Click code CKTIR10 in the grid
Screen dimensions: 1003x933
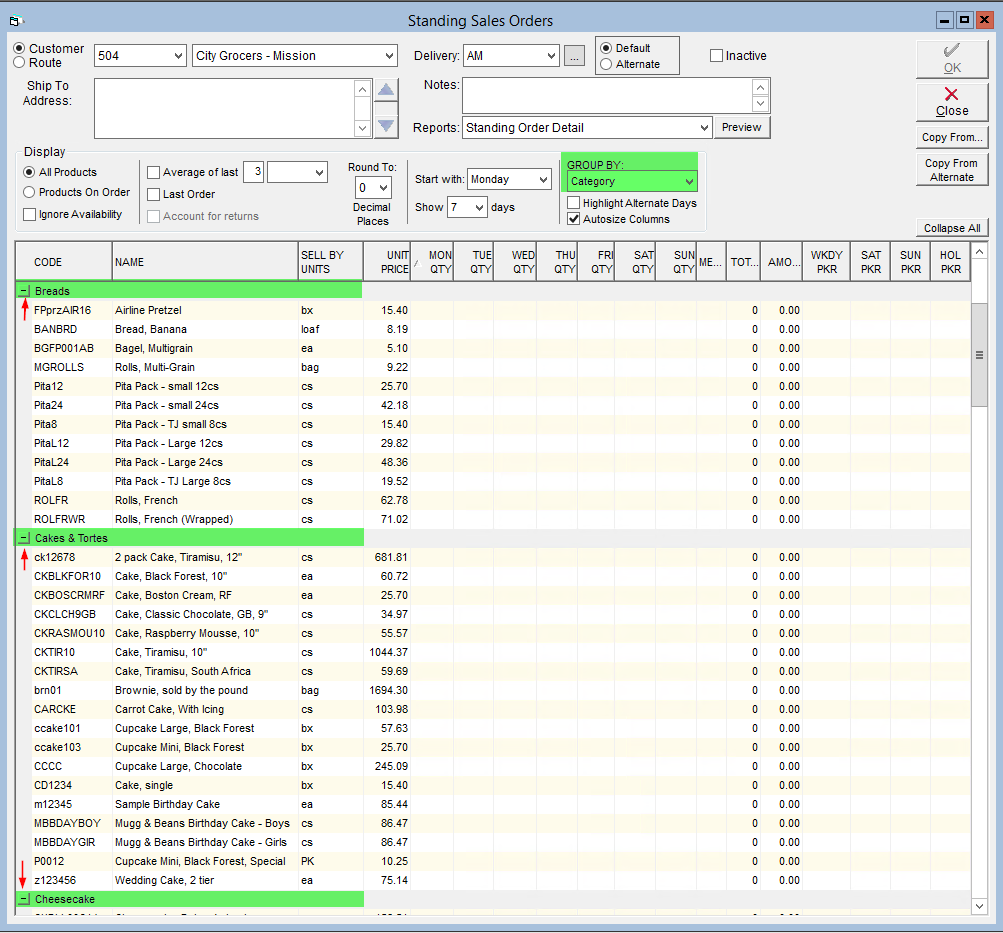click(54, 652)
